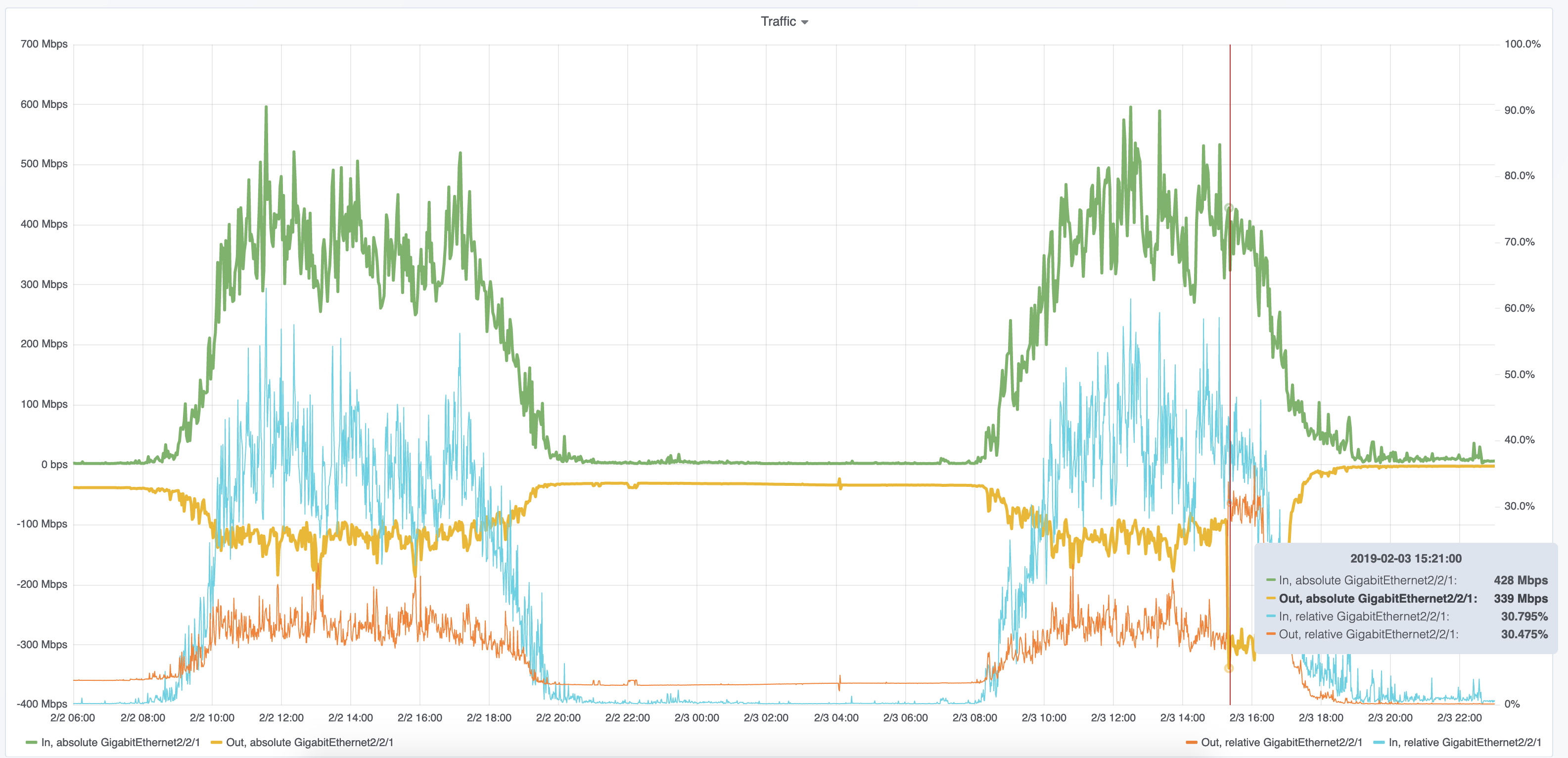The width and height of the screenshot is (1568, 758).
Task: Click orange color swatch for Out, relative legend
Action: point(1191,743)
